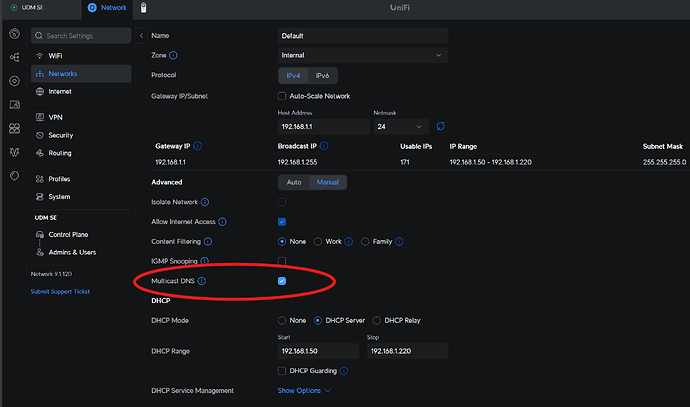
Task: Open Networks settings
Action: 81,73
